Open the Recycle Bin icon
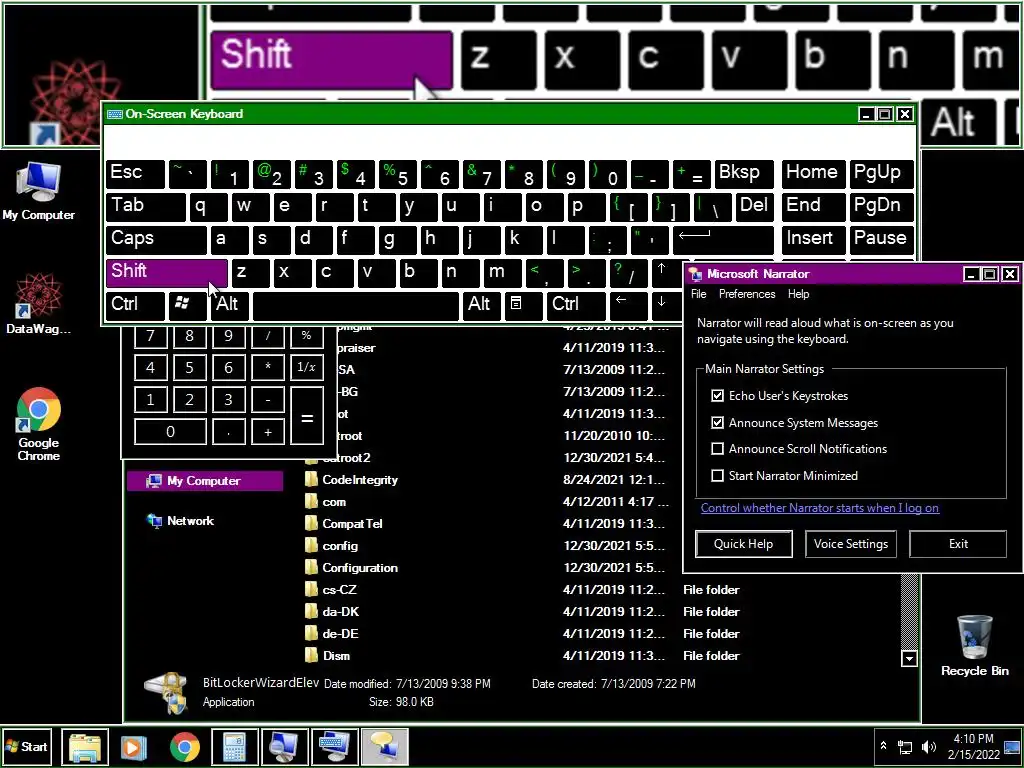This screenshot has width=1024, height=768. coord(974,645)
